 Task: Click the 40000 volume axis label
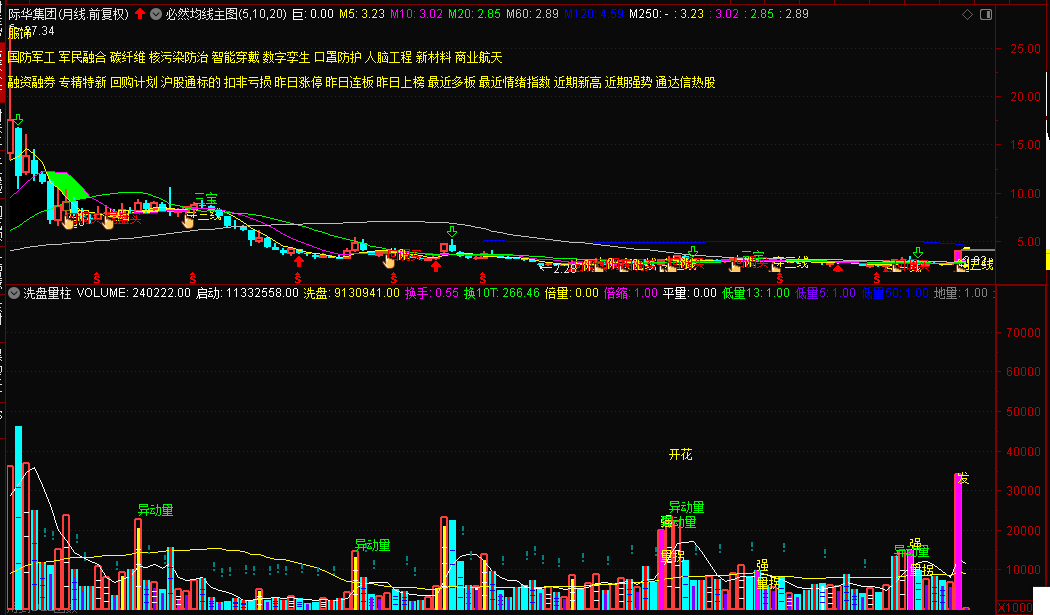[1023, 452]
